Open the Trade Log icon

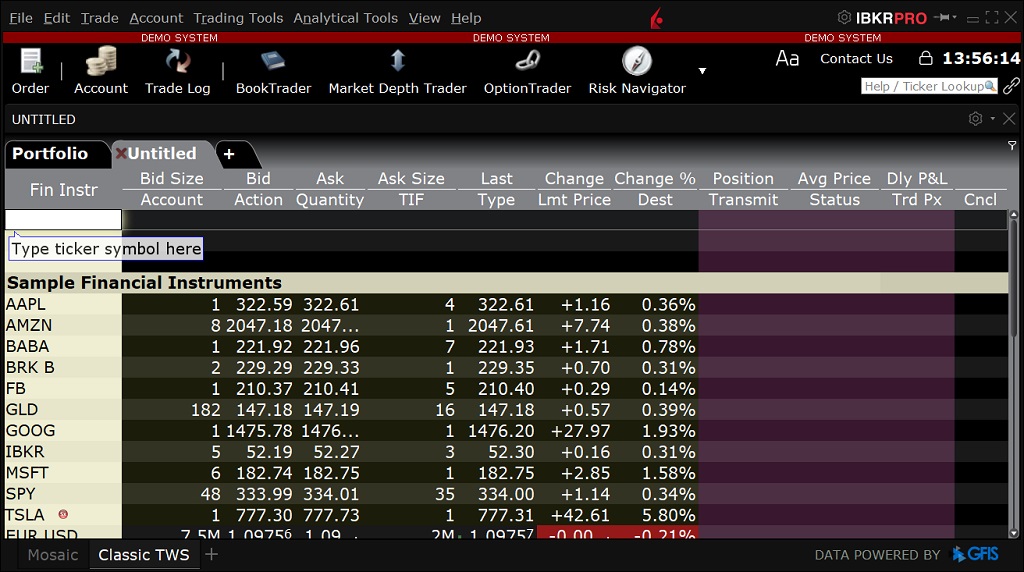(x=177, y=61)
